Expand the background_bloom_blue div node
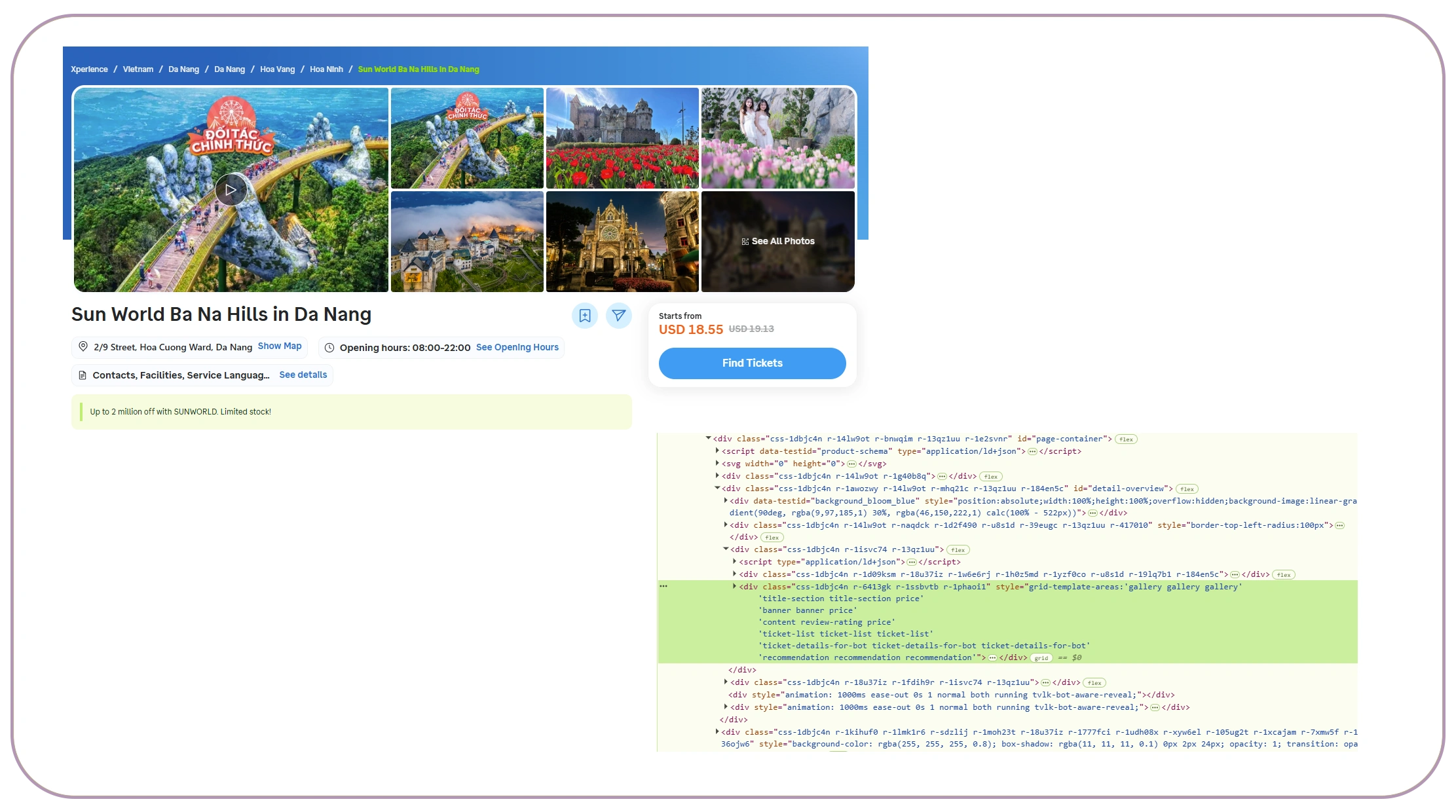The image size is (1456, 812). pos(726,500)
